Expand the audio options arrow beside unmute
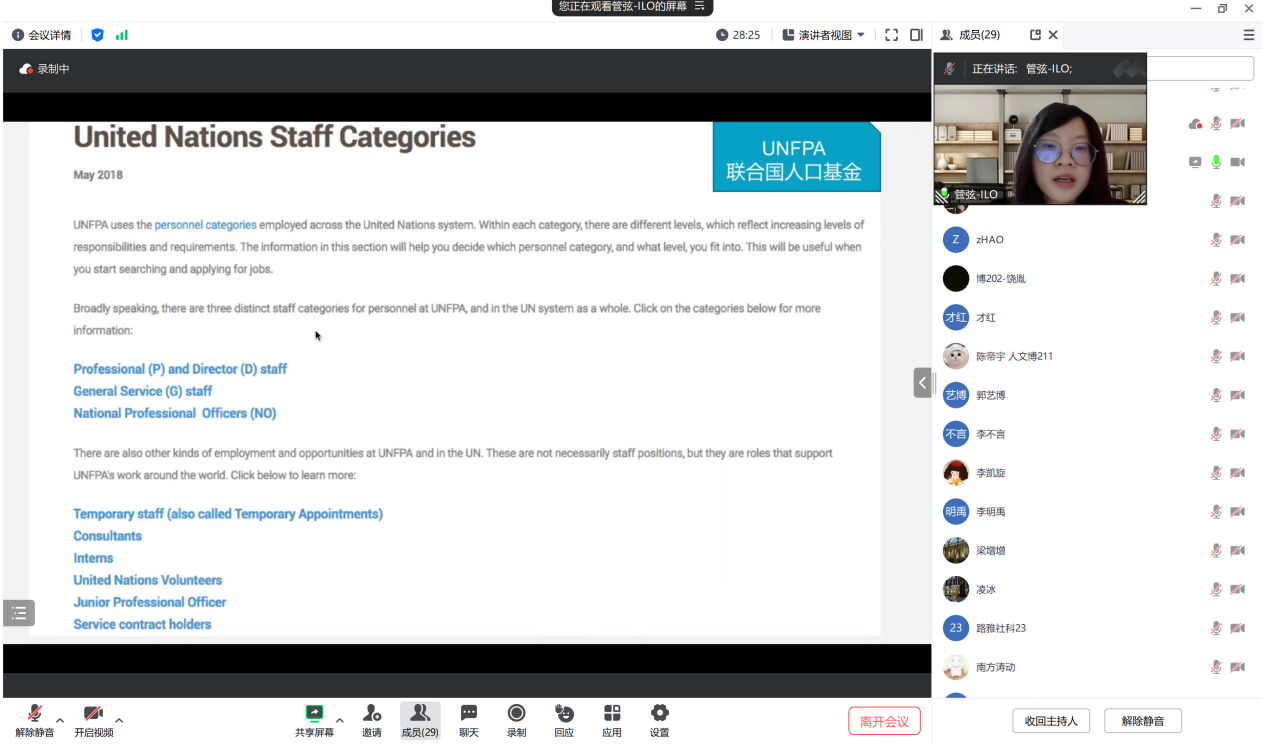 pos(60,720)
